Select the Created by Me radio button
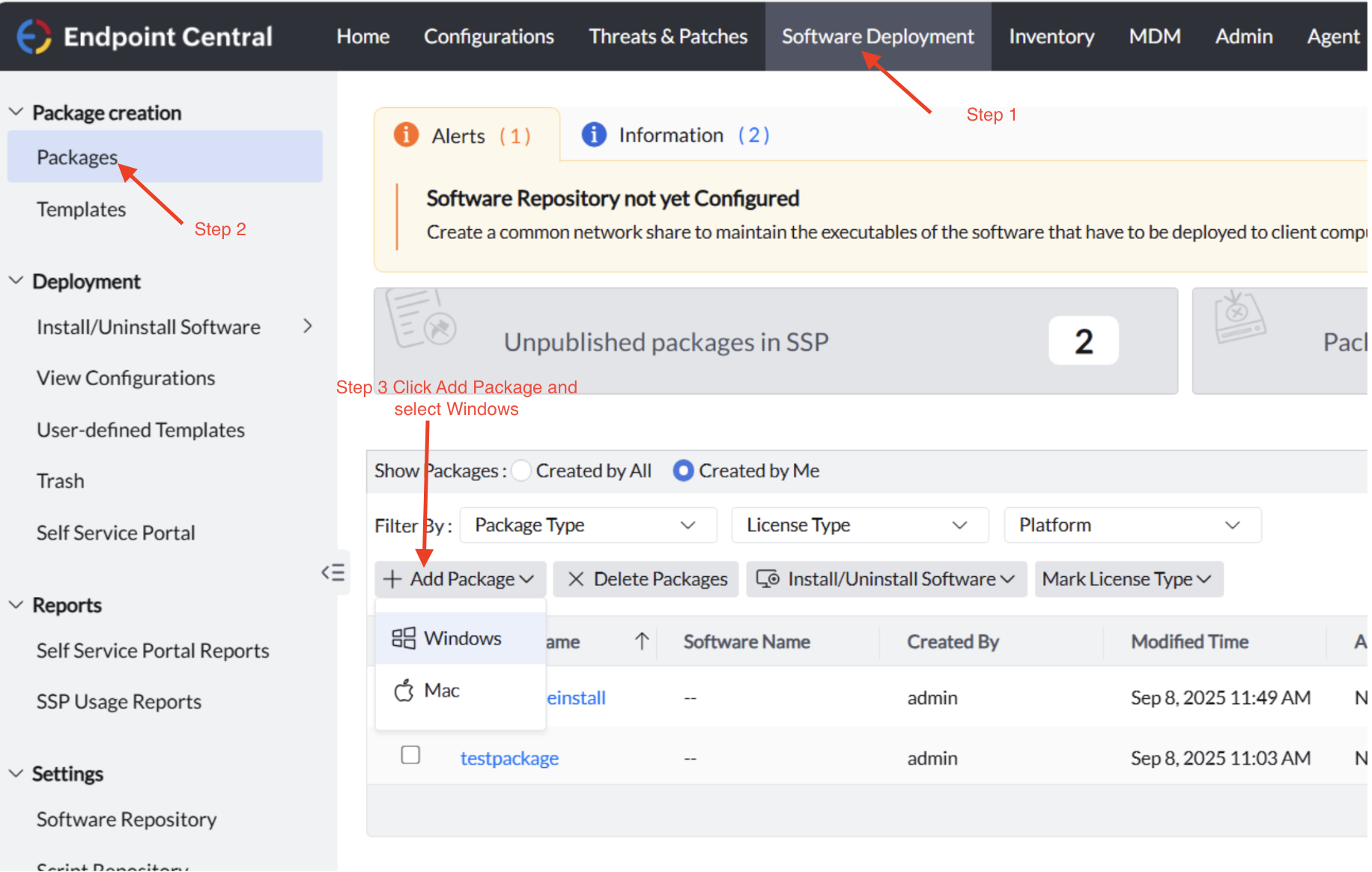Screen dimensions: 1372x872 pyautogui.click(x=683, y=470)
